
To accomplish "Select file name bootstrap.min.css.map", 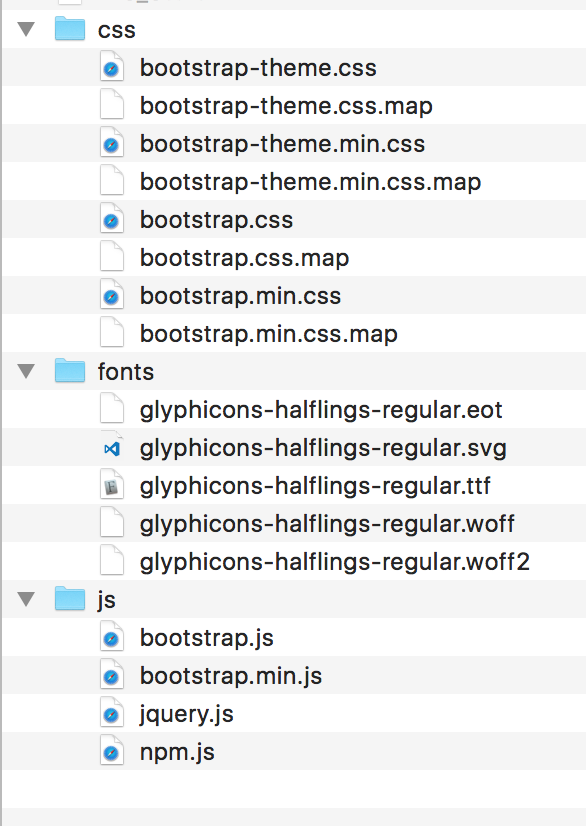I will pos(269,334).
